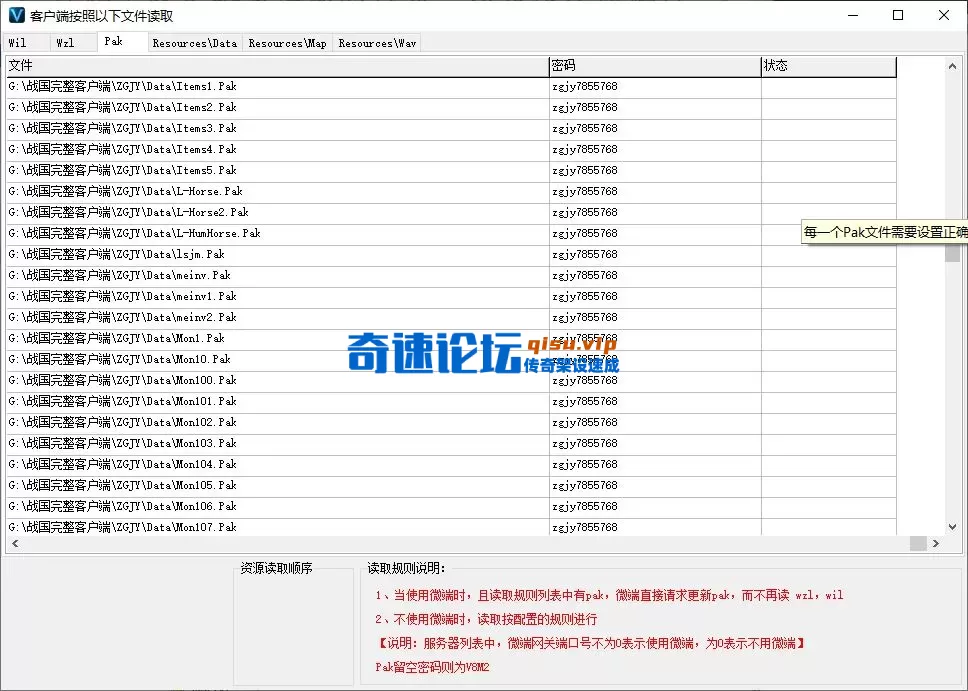Open the Resources\Map tab
The image size is (968, 691).
click(x=288, y=43)
